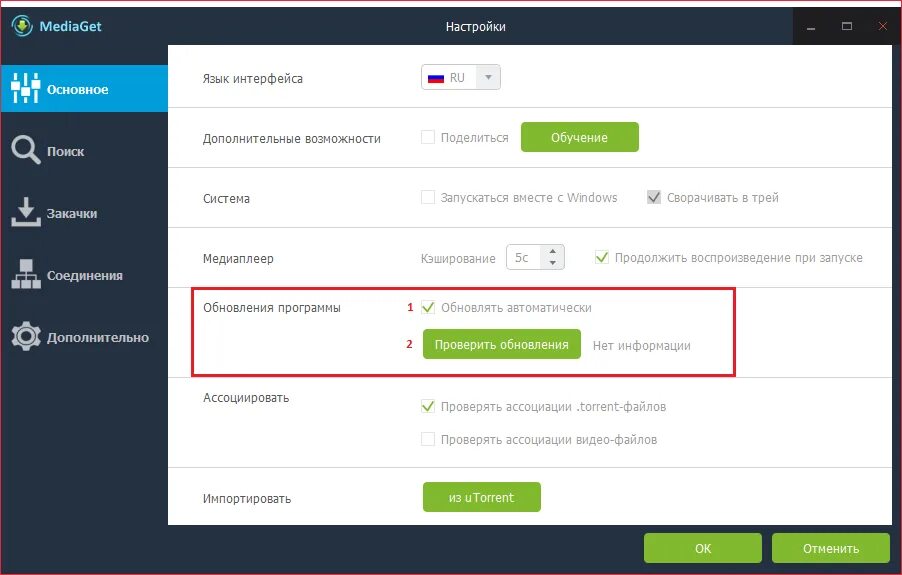Decrease caching value with down arrow

[x=552, y=263]
